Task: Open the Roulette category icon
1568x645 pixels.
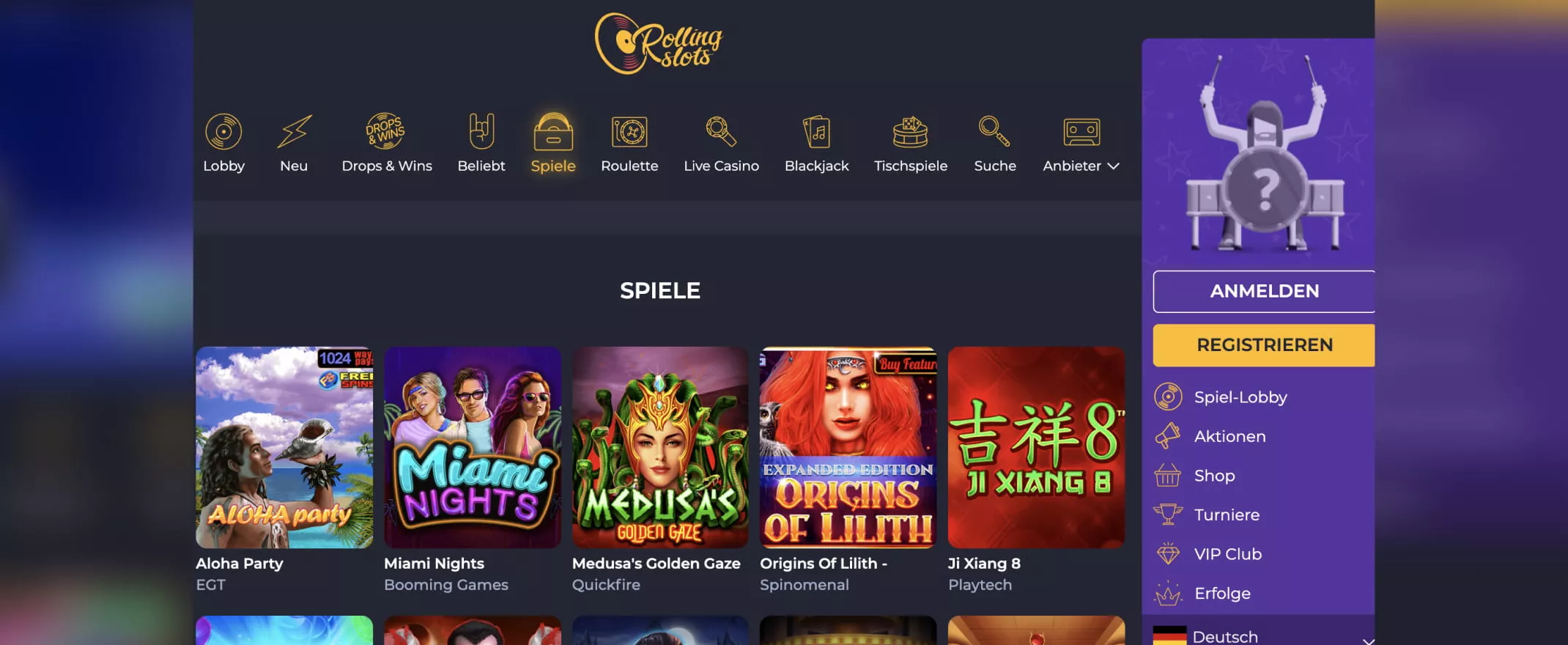Action: pyautogui.click(x=629, y=133)
